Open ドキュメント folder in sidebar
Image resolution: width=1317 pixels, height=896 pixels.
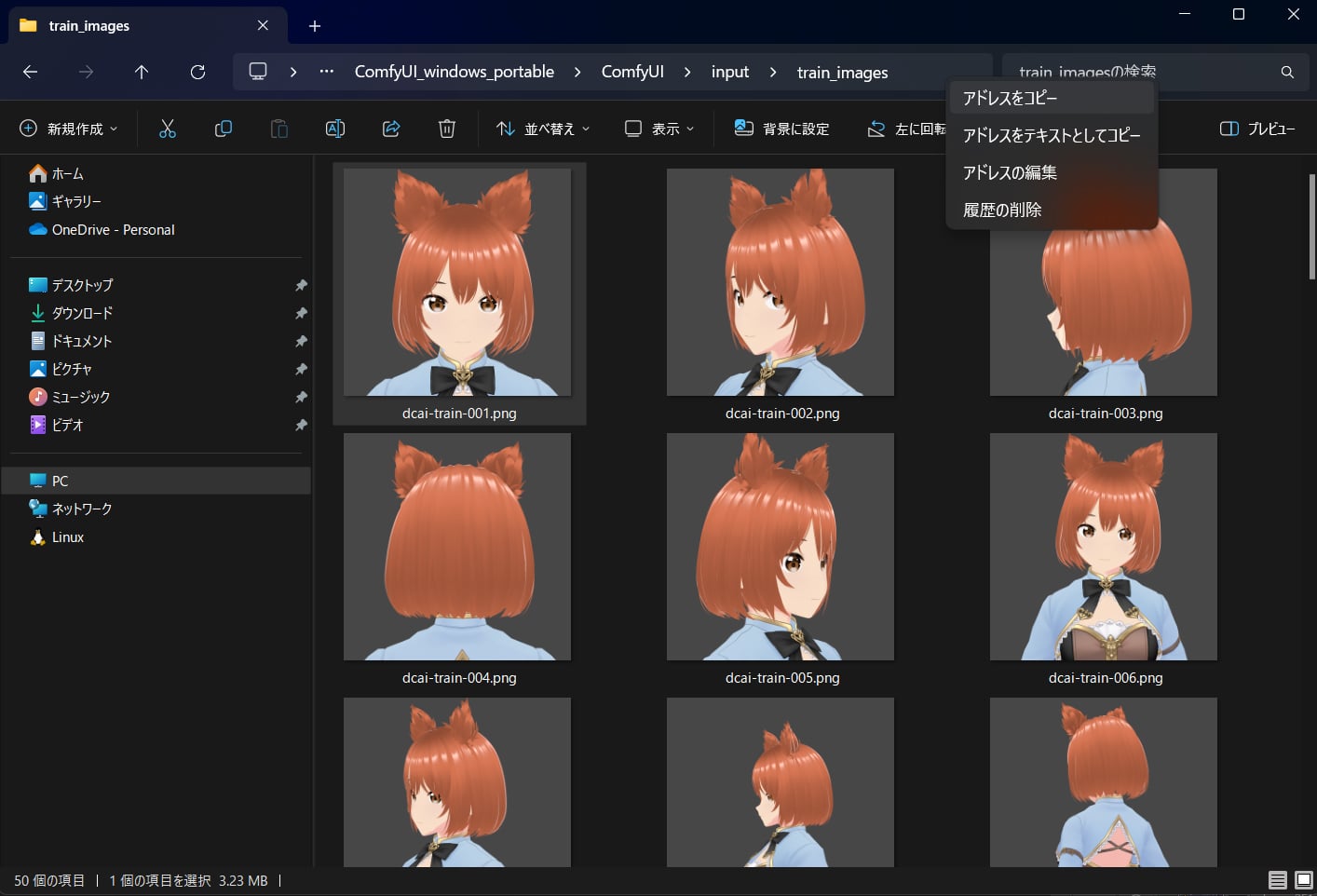[71, 341]
